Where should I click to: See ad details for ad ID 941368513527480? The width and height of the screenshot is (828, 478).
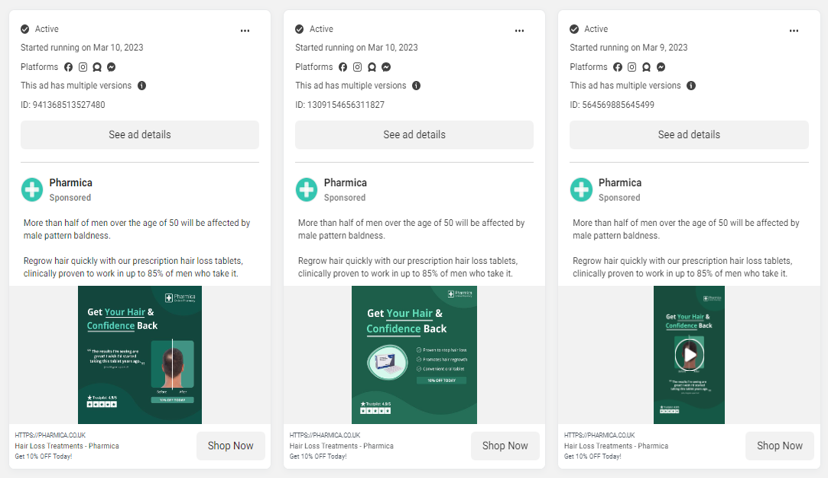tap(139, 135)
